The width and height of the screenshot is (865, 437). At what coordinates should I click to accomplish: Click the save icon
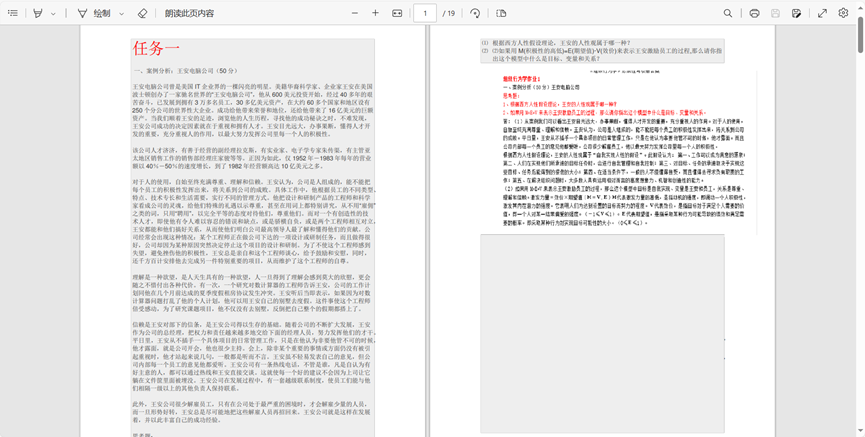point(775,14)
